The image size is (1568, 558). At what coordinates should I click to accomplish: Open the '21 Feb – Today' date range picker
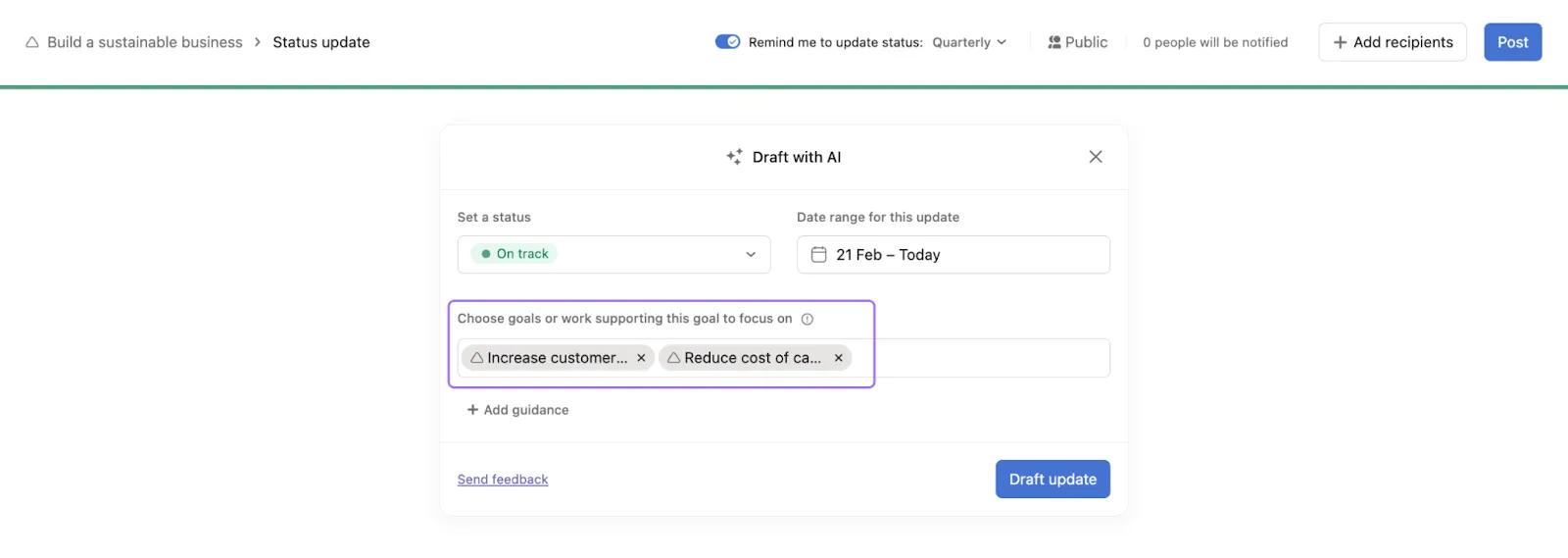tap(953, 255)
